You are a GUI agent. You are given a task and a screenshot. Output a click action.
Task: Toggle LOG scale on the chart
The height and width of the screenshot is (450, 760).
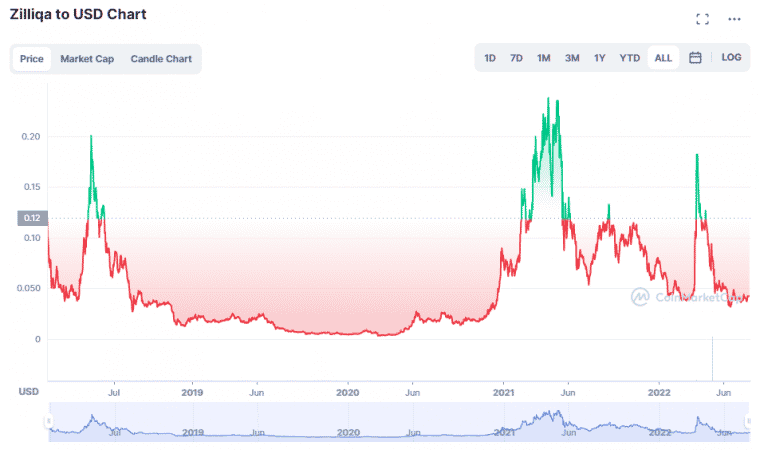(x=731, y=58)
